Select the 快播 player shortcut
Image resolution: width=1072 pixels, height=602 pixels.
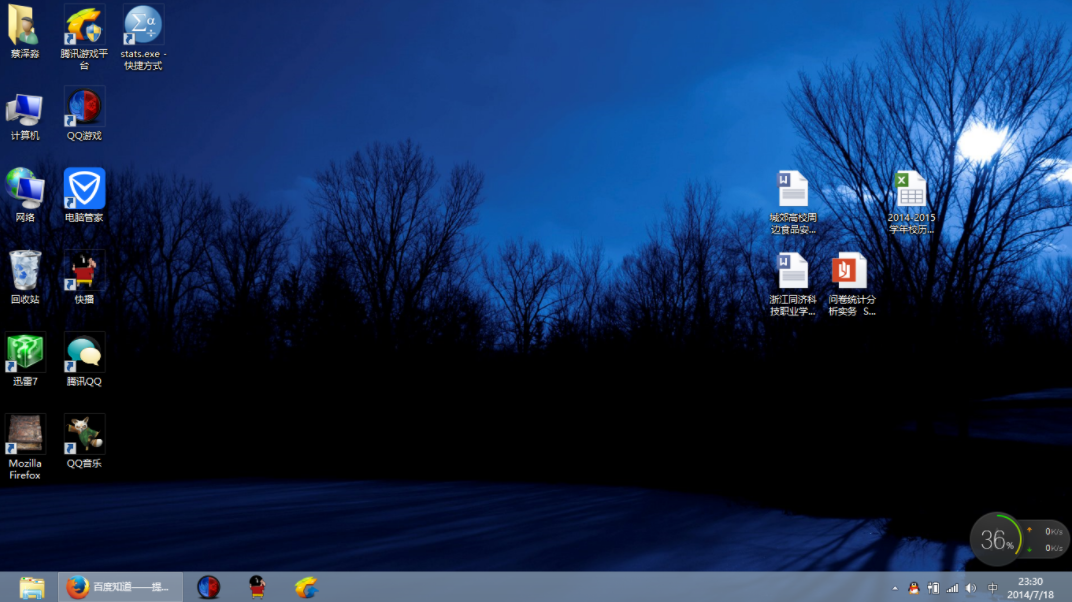tap(84, 271)
